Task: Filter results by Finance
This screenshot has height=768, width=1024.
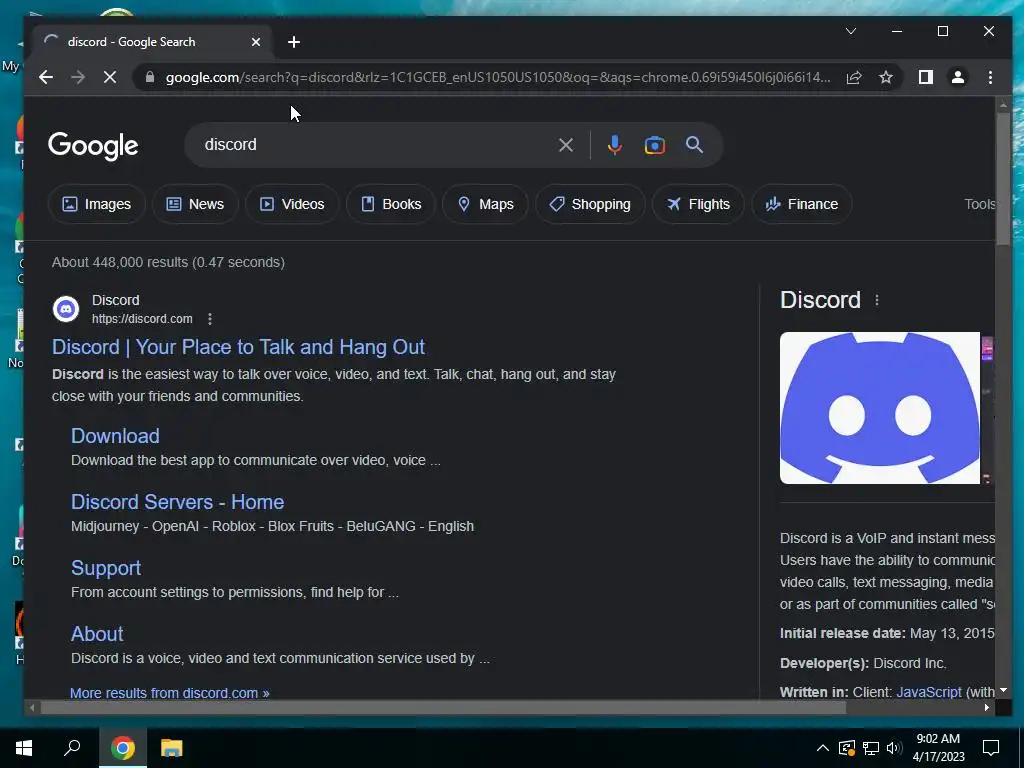Action: 802,204
